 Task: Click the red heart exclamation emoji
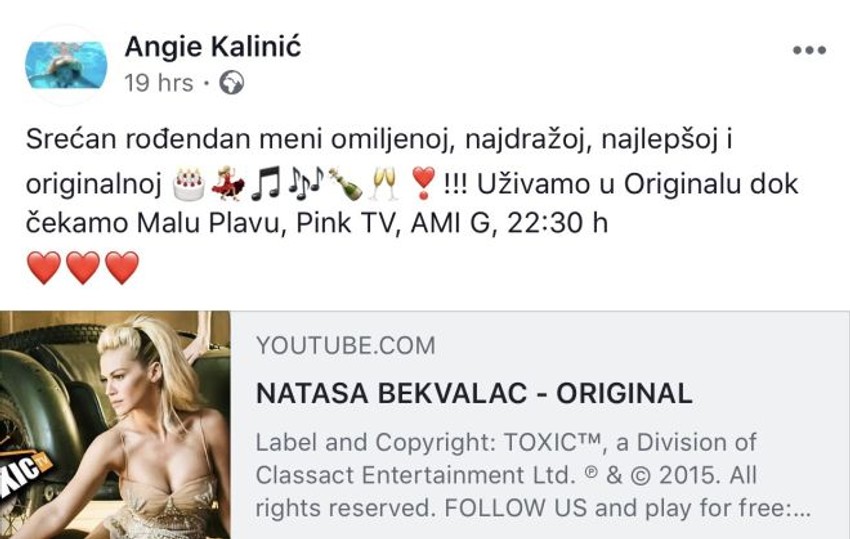coord(423,183)
